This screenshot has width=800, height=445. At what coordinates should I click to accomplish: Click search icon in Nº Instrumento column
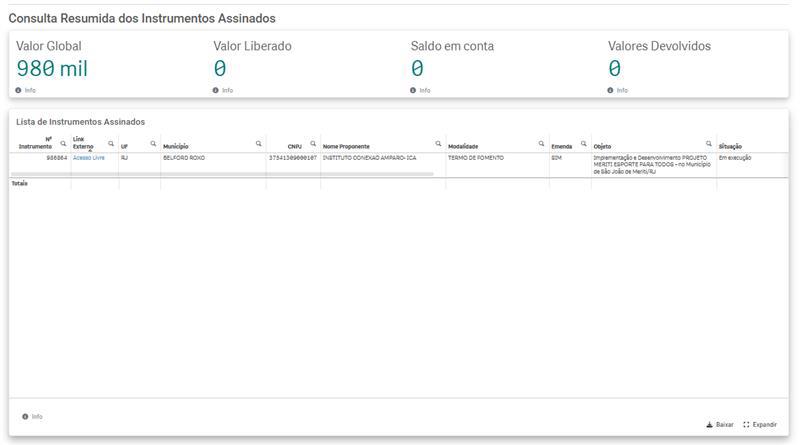point(63,143)
